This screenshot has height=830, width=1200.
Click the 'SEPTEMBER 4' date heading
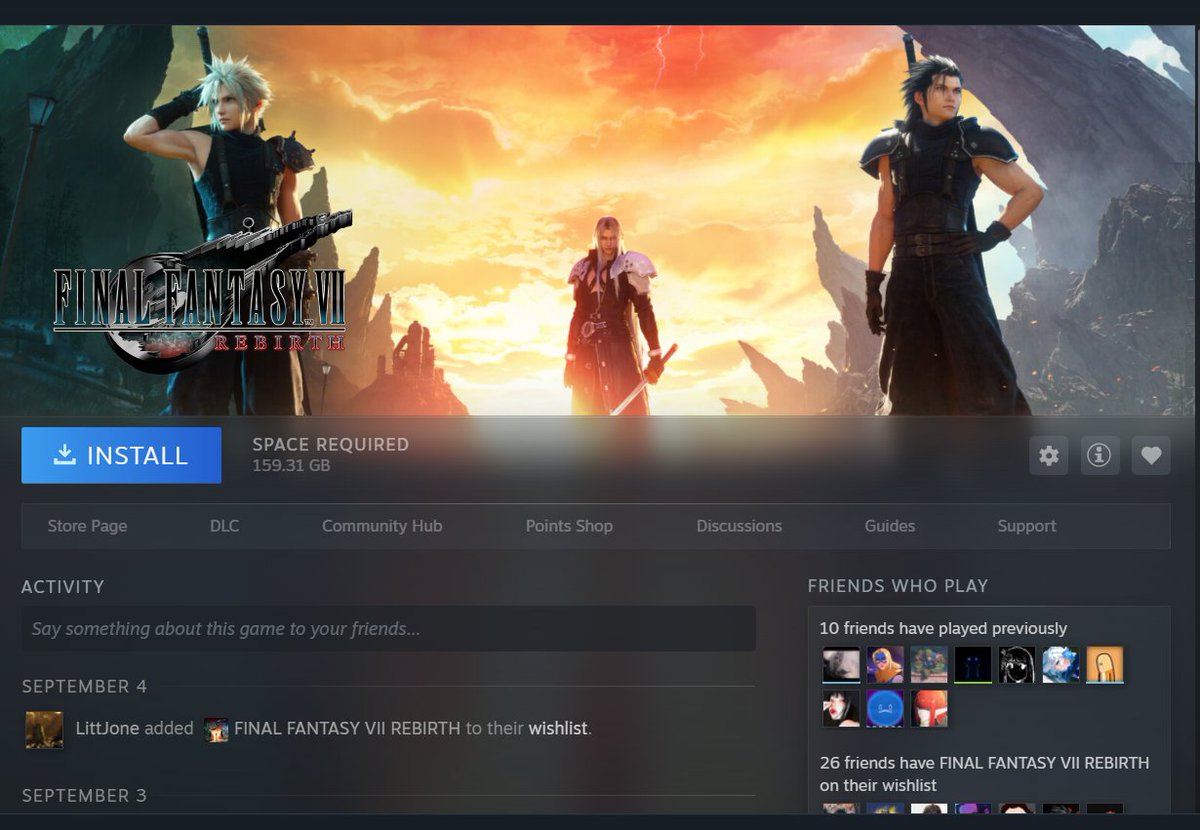(x=84, y=687)
